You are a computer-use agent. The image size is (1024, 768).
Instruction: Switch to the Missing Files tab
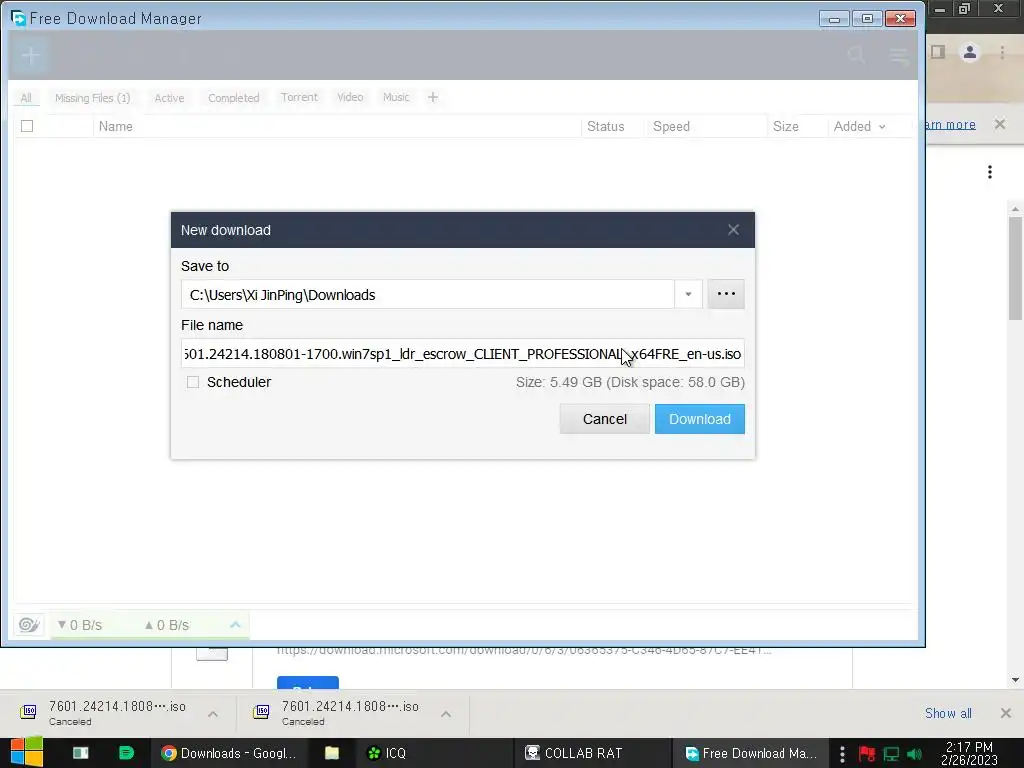[93, 98]
